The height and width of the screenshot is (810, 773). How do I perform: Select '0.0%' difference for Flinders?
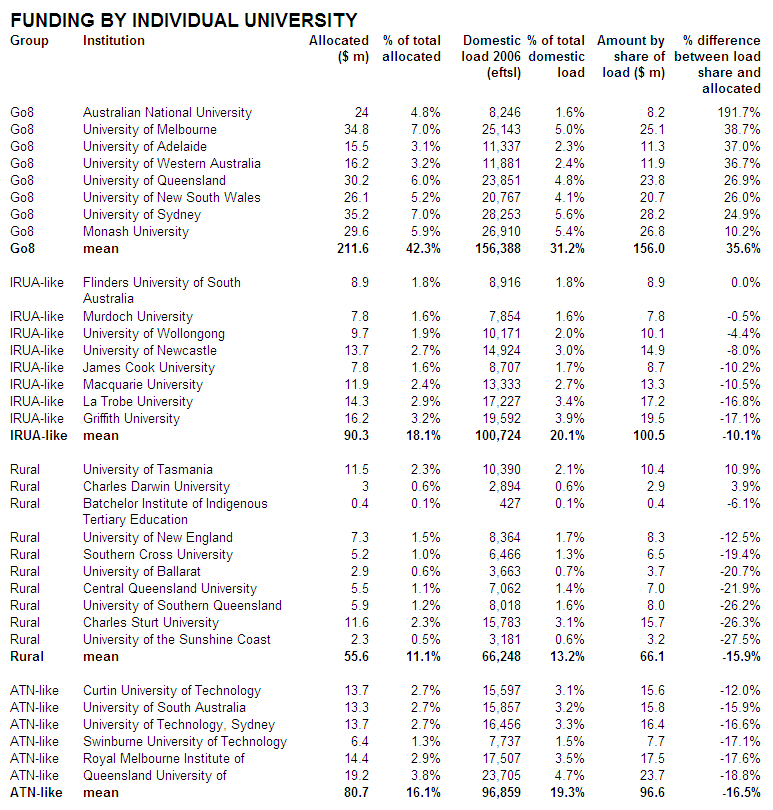click(746, 283)
